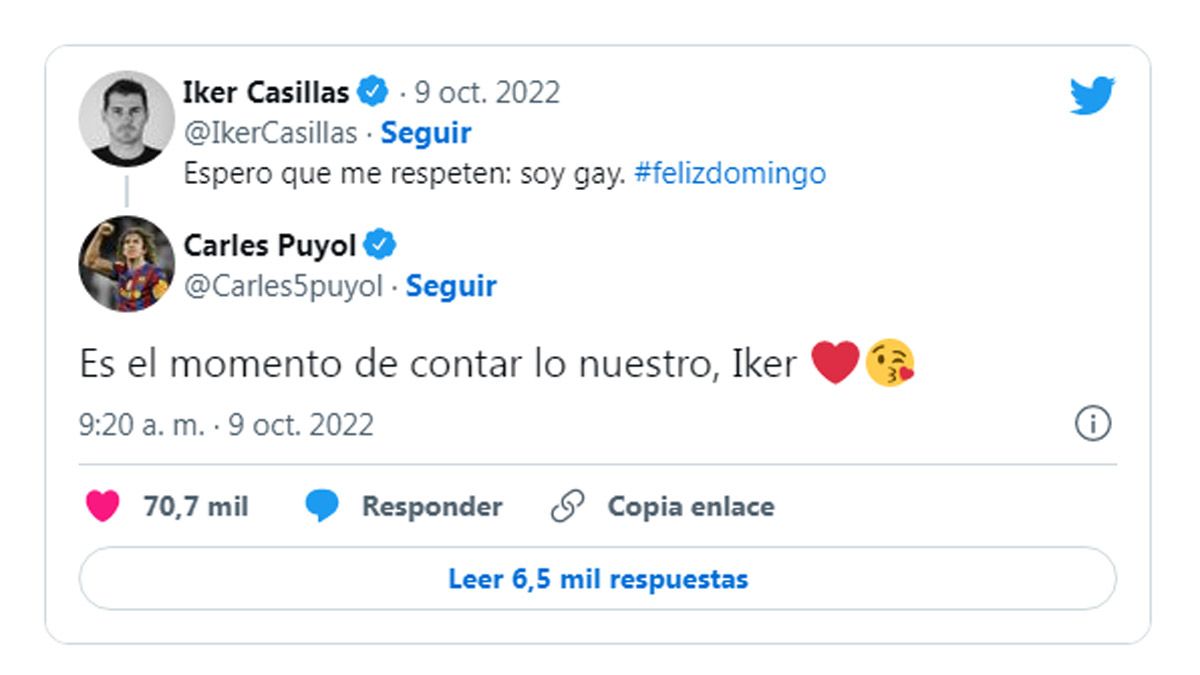1200x675 pixels.
Task: Click the copy link chain icon
Action: [567, 507]
